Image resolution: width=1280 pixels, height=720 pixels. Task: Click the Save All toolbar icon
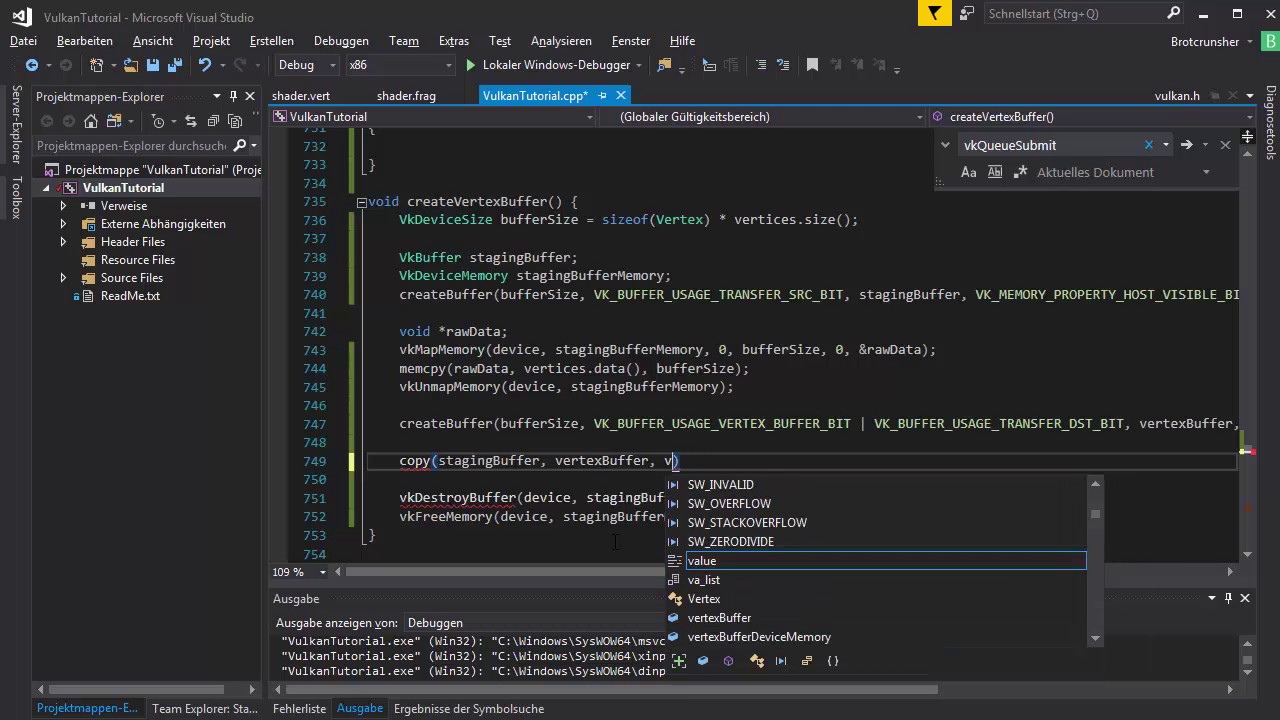click(173, 65)
